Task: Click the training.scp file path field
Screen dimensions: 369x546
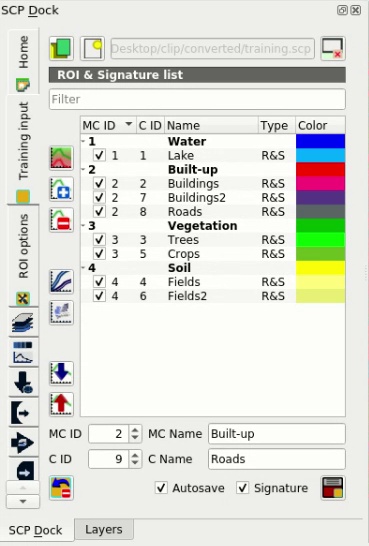Action: coord(212,48)
